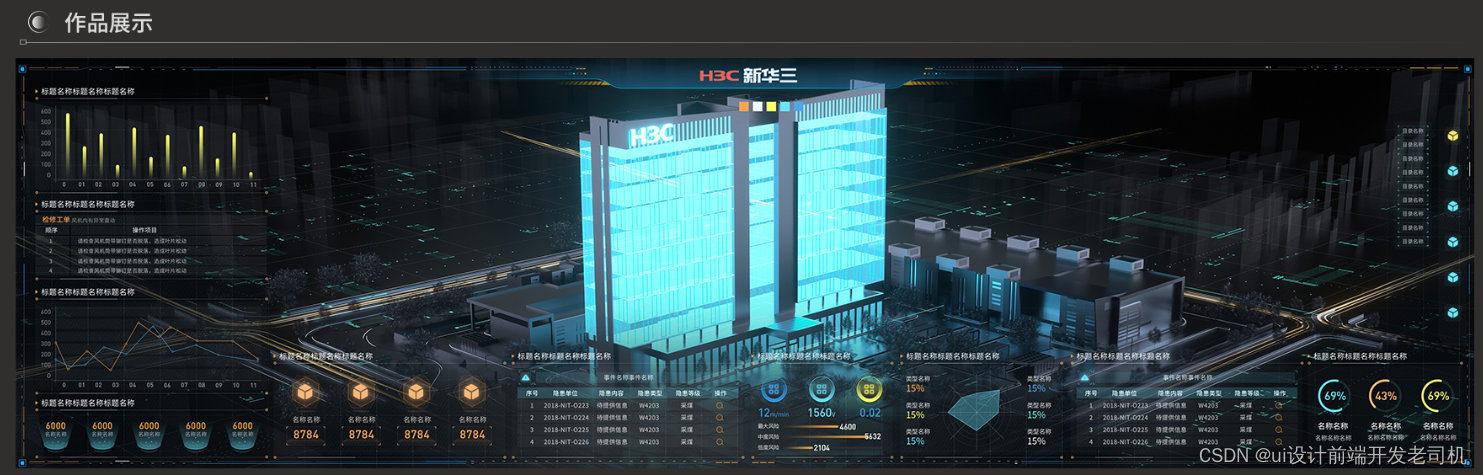Click search icon for 2018-NIT-O224 in left events table
1483x475 pixels.
(x=719, y=417)
